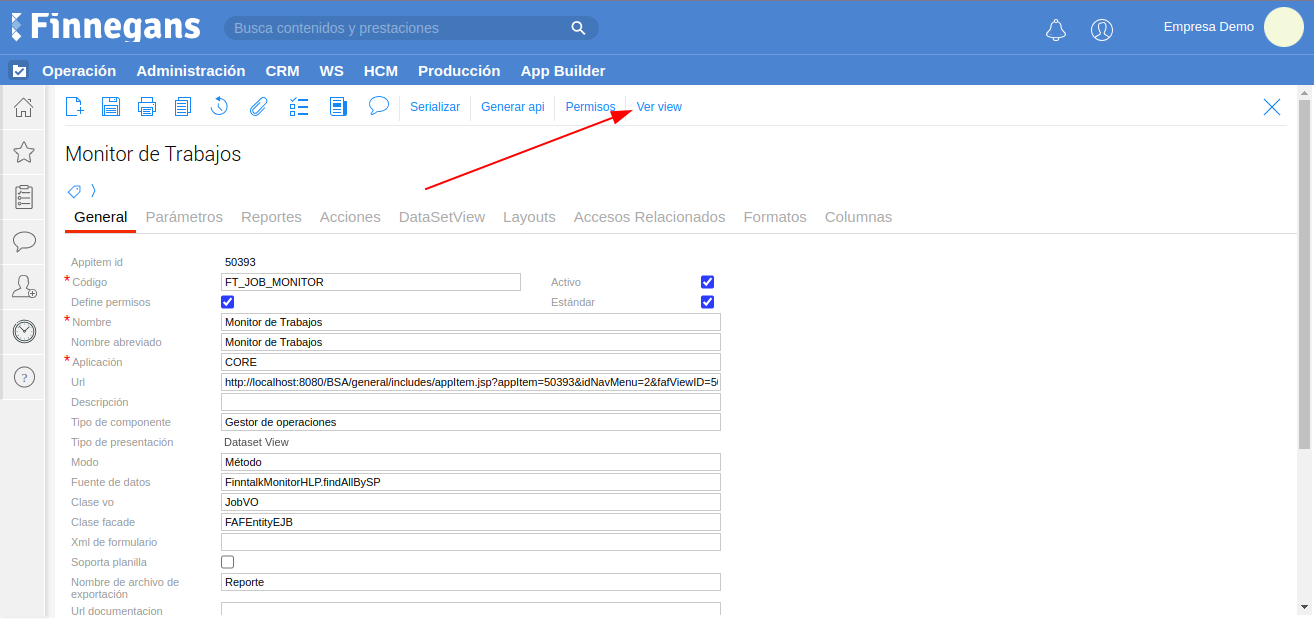Image resolution: width=1314 pixels, height=619 pixels.
Task: Open attachments with the paperclip icon
Action: [258, 107]
